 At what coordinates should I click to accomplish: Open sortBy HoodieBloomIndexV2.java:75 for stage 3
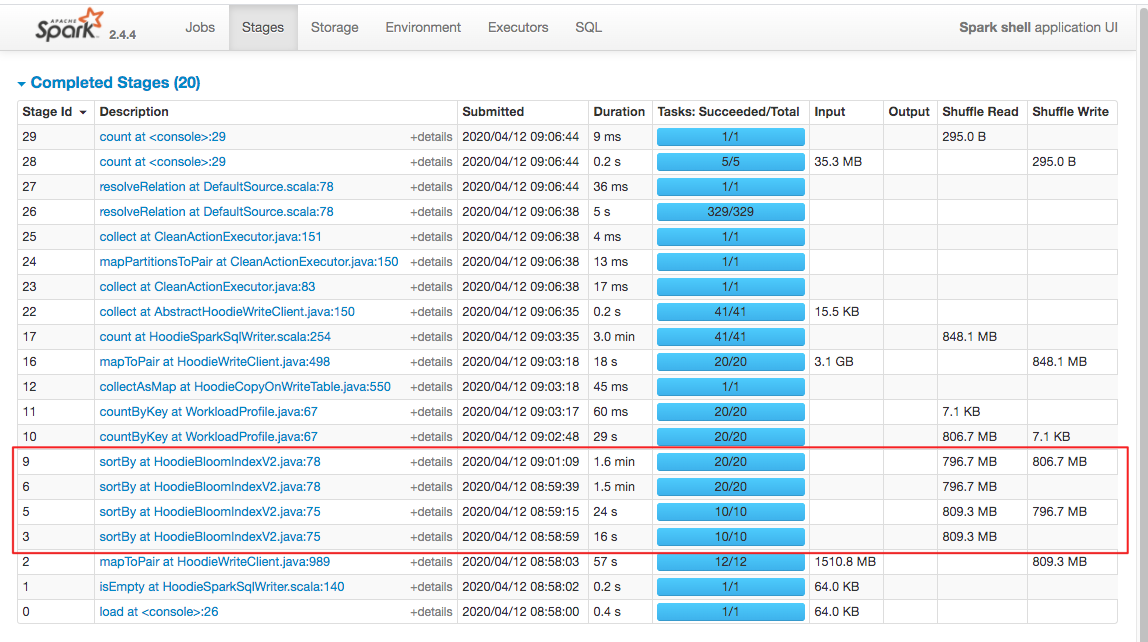pos(209,537)
